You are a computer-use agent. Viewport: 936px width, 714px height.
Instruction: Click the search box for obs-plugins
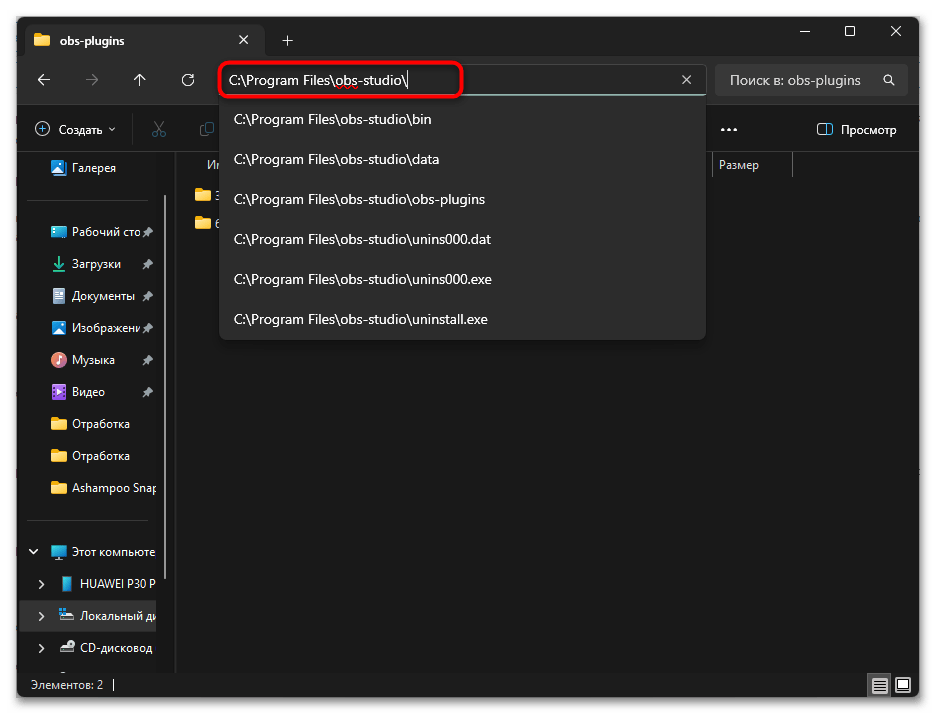tap(800, 80)
